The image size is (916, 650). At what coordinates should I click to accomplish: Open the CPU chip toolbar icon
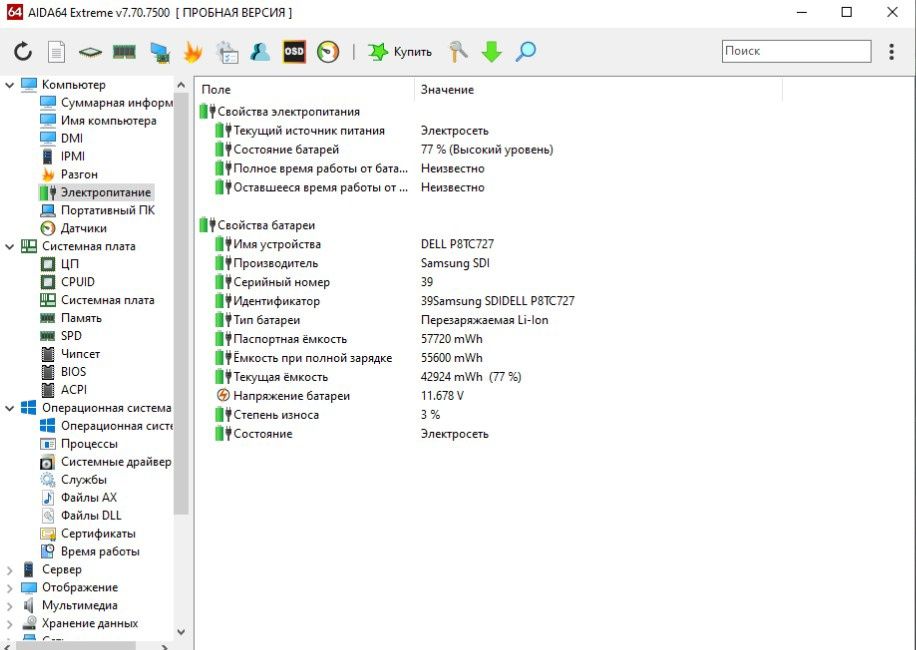pyautogui.click(x=90, y=52)
